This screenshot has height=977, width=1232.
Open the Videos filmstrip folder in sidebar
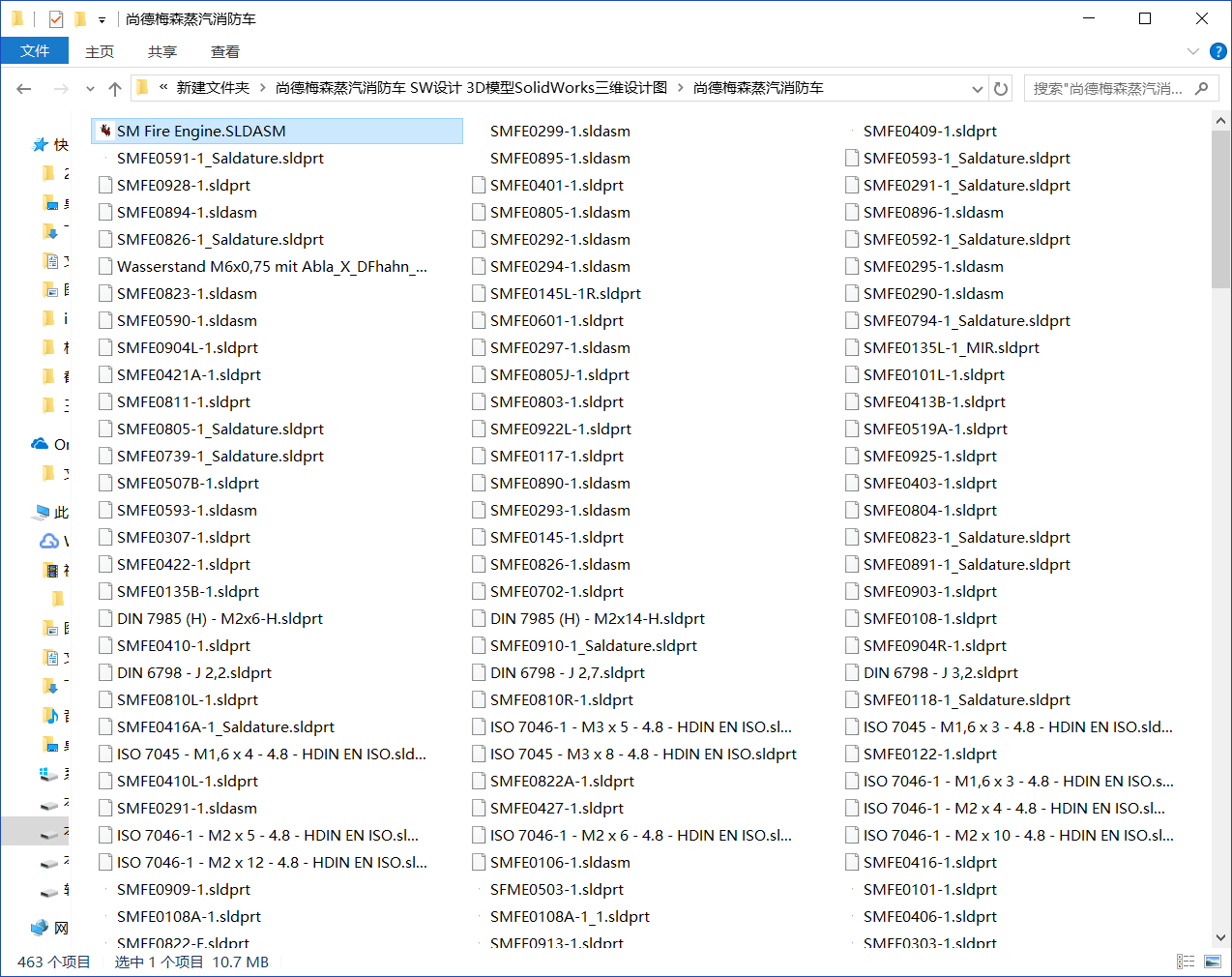pyautogui.click(x=50, y=570)
